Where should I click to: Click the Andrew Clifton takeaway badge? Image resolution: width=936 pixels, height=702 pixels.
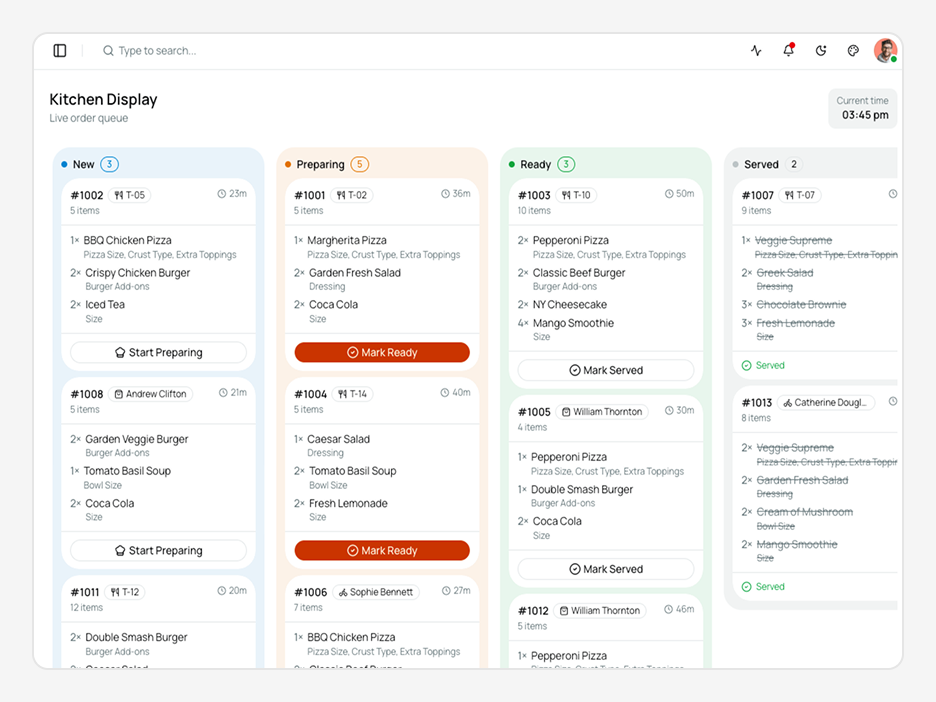pos(150,394)
